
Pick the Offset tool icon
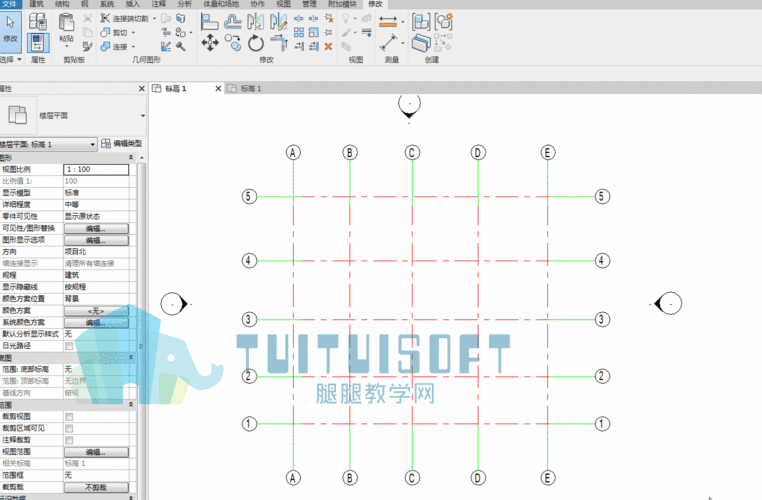click(233, 22)
